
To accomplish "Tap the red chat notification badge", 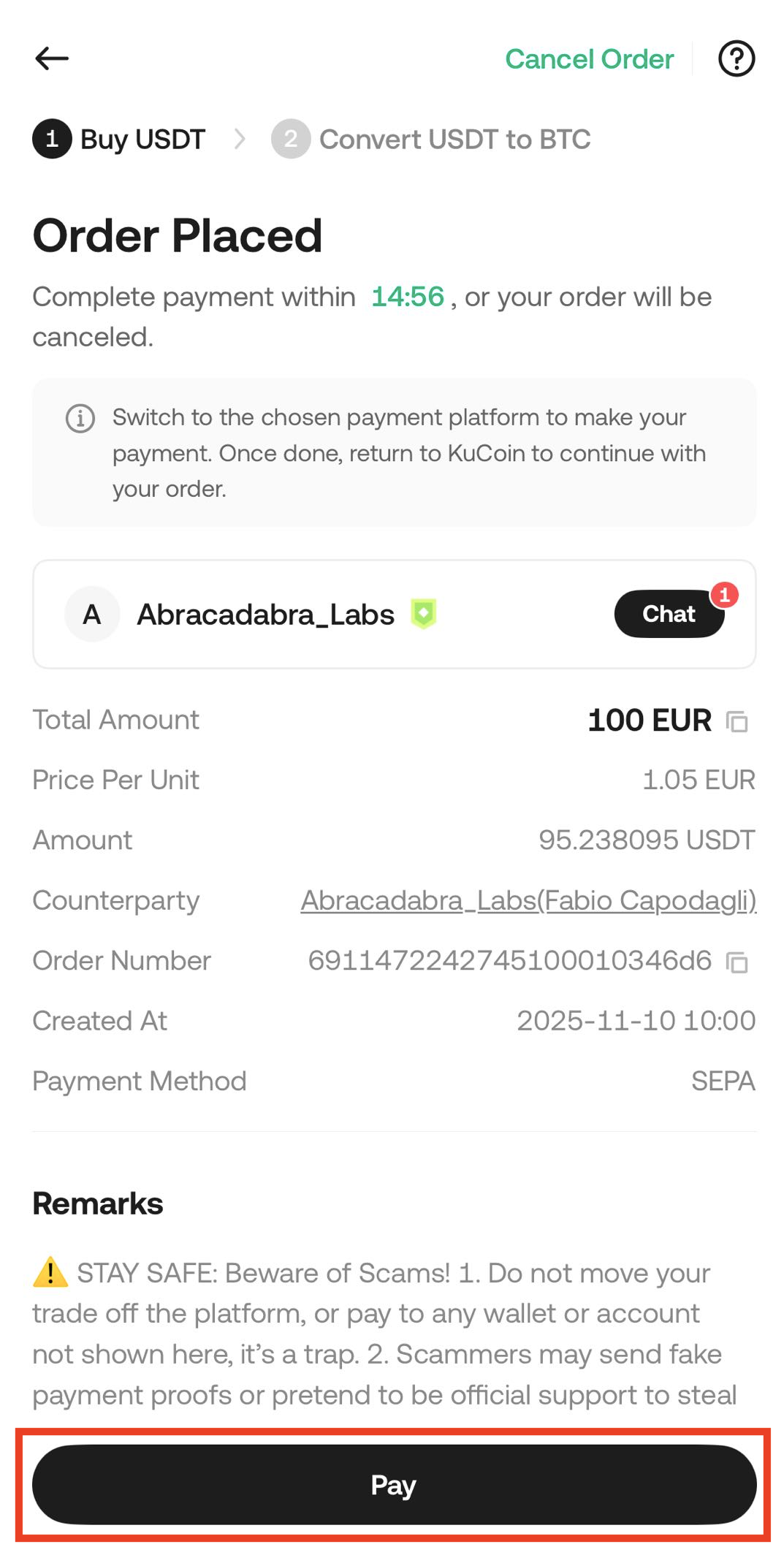I will [x=724, y=595].
